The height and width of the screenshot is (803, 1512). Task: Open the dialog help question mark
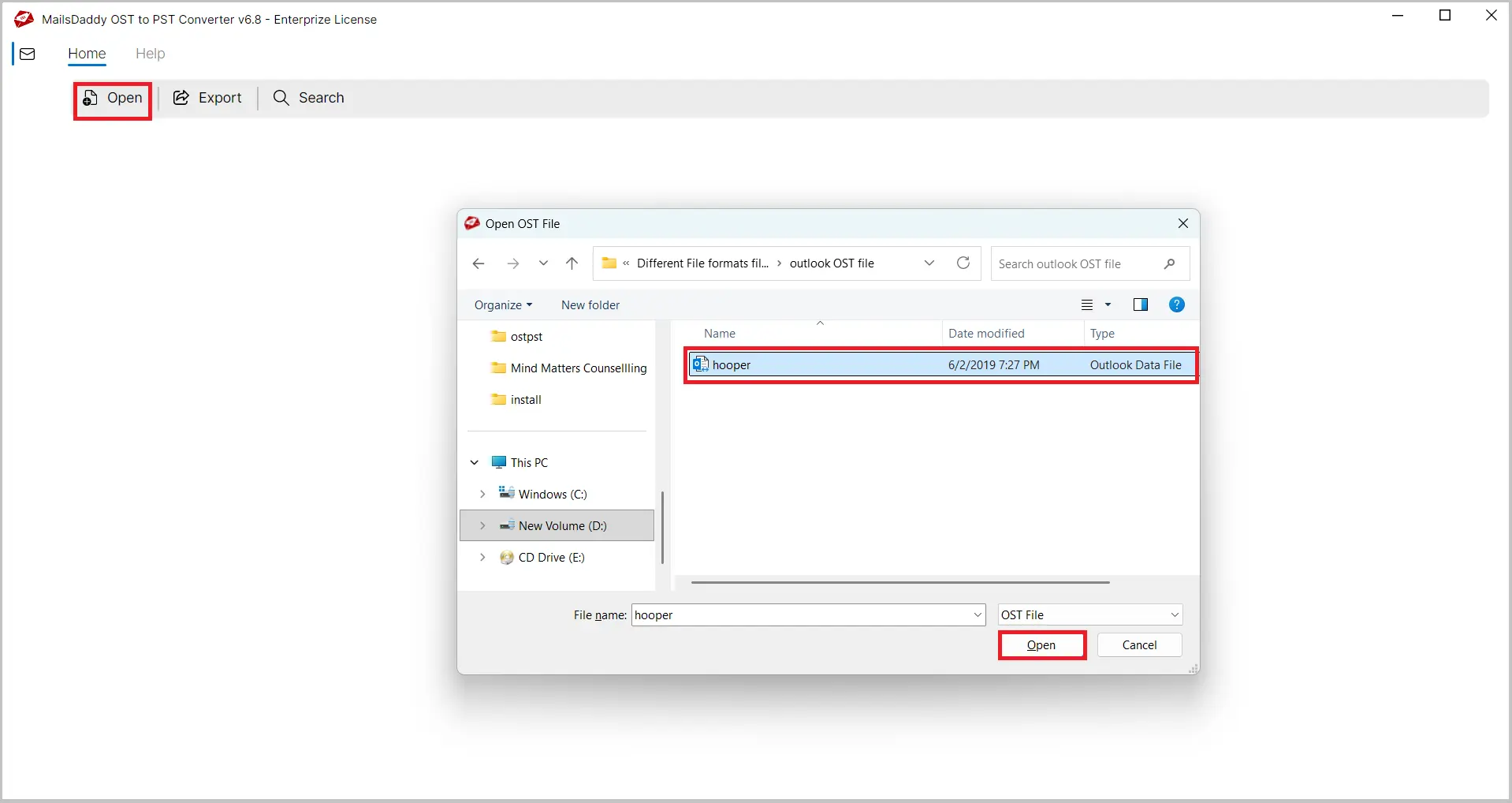(x=1177, y=305)
